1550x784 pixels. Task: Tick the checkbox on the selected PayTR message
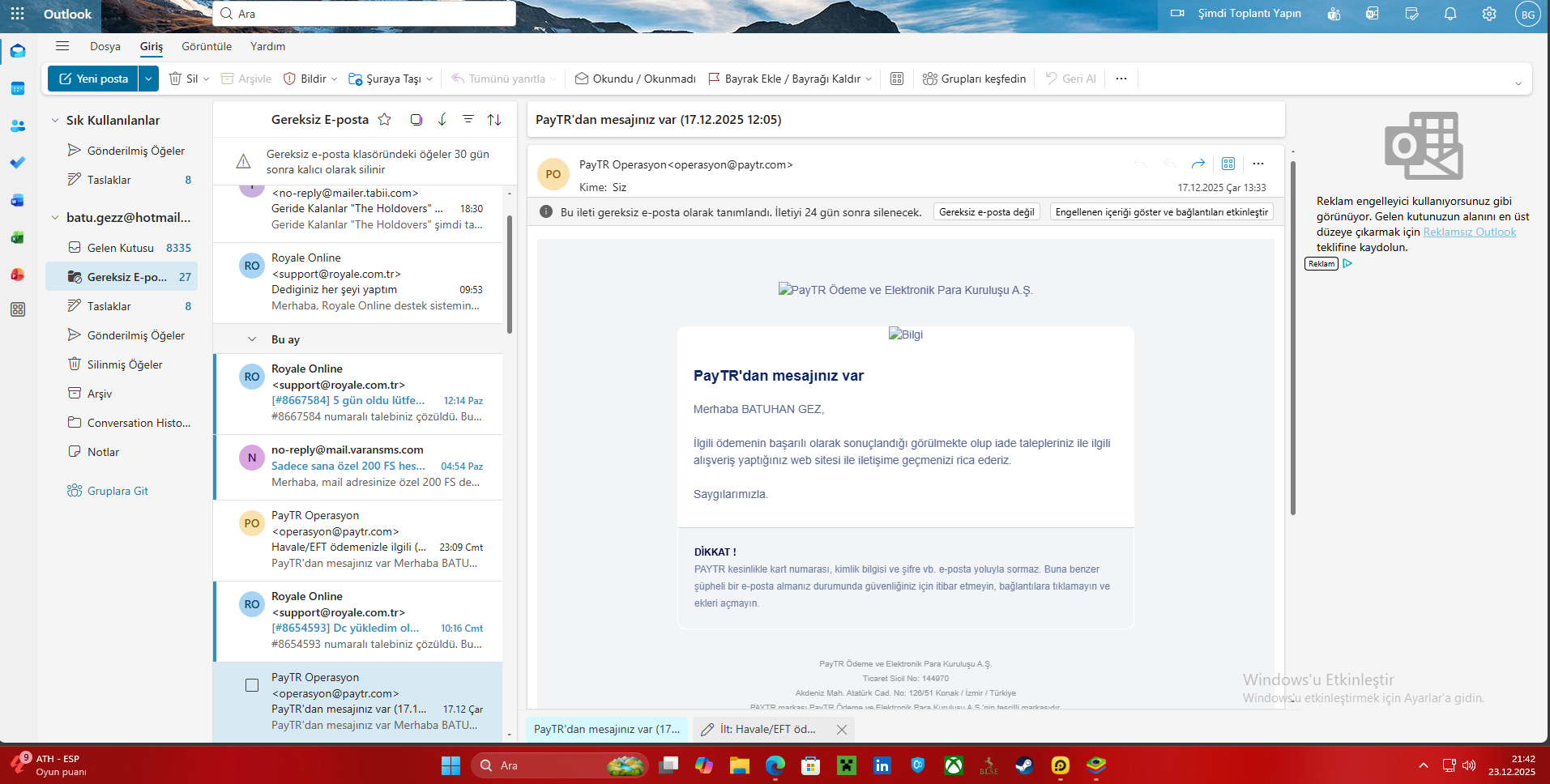252,685
